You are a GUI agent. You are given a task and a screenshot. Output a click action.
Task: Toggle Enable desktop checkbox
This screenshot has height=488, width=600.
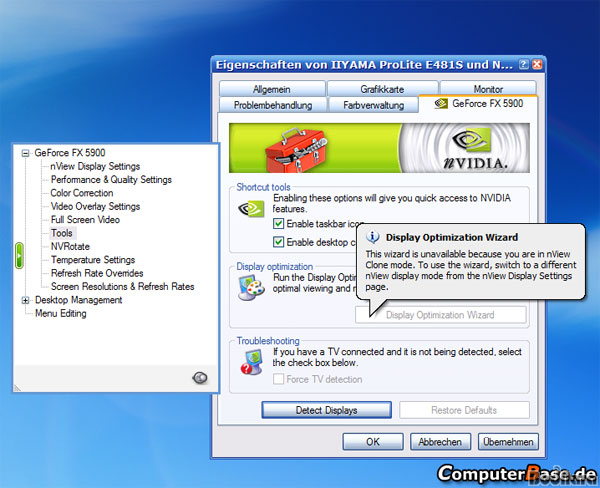[278, 242]
